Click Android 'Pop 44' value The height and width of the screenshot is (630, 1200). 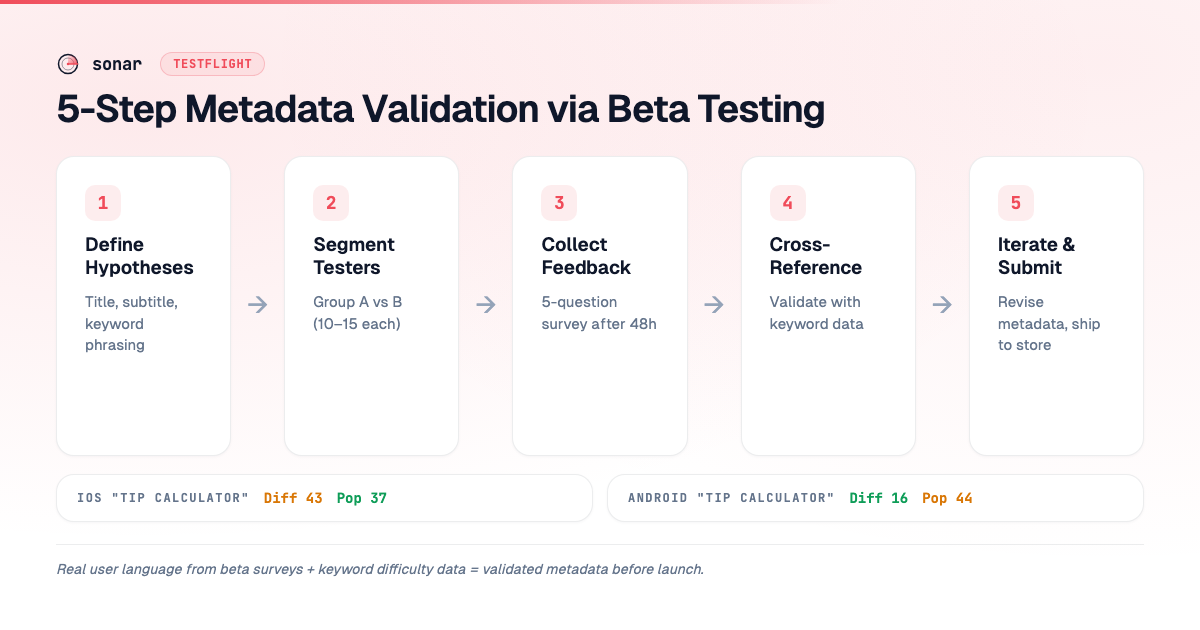947,498
